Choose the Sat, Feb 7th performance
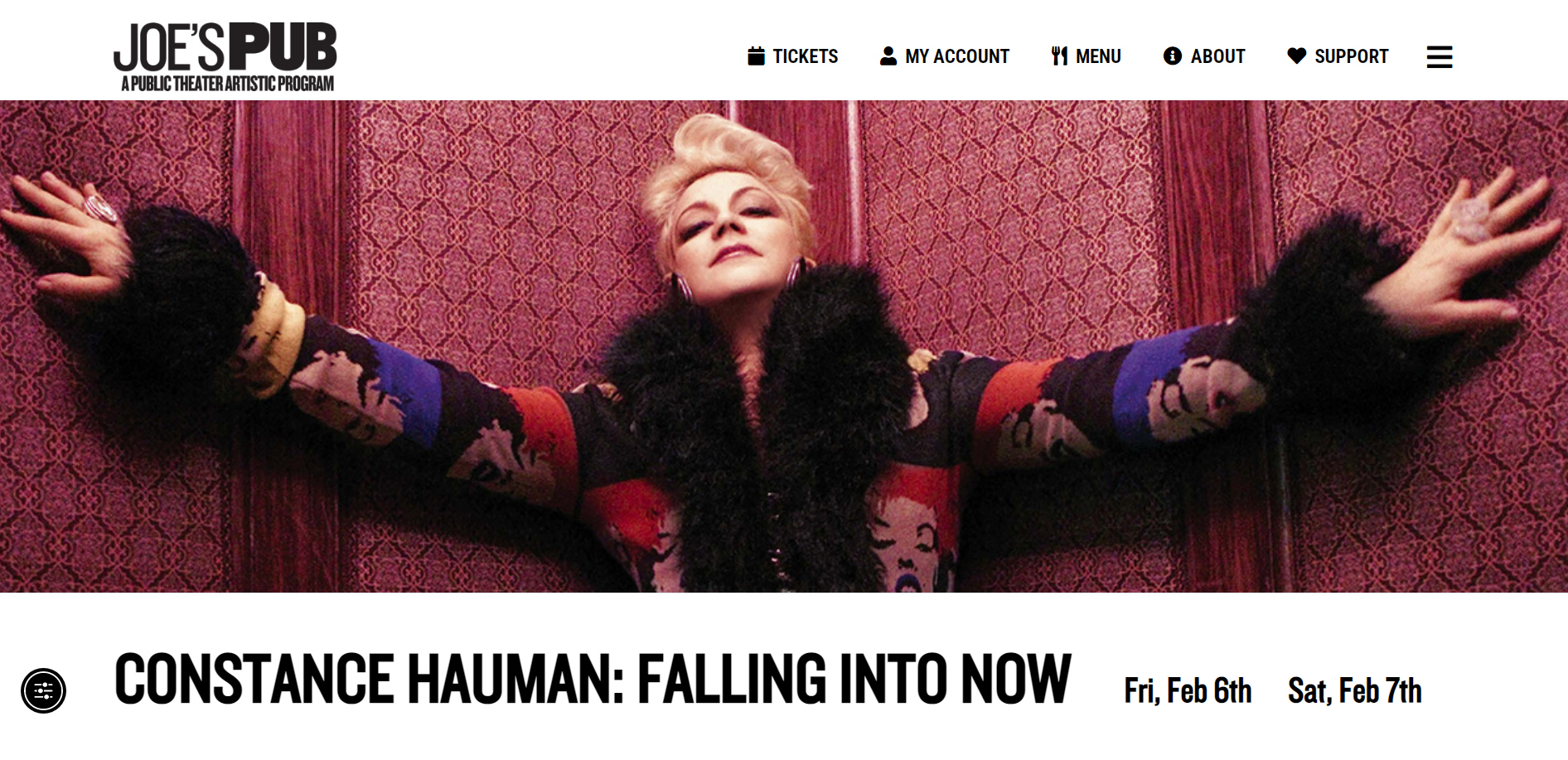This screenshot has width=1568, height=760. click(1355, 690)
